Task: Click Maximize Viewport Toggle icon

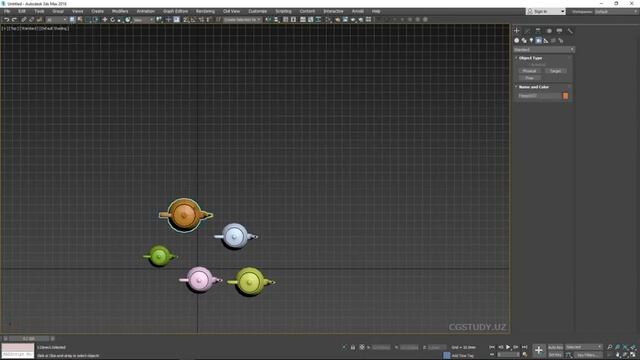Action: pyautogui.click(x=633, y=355)
